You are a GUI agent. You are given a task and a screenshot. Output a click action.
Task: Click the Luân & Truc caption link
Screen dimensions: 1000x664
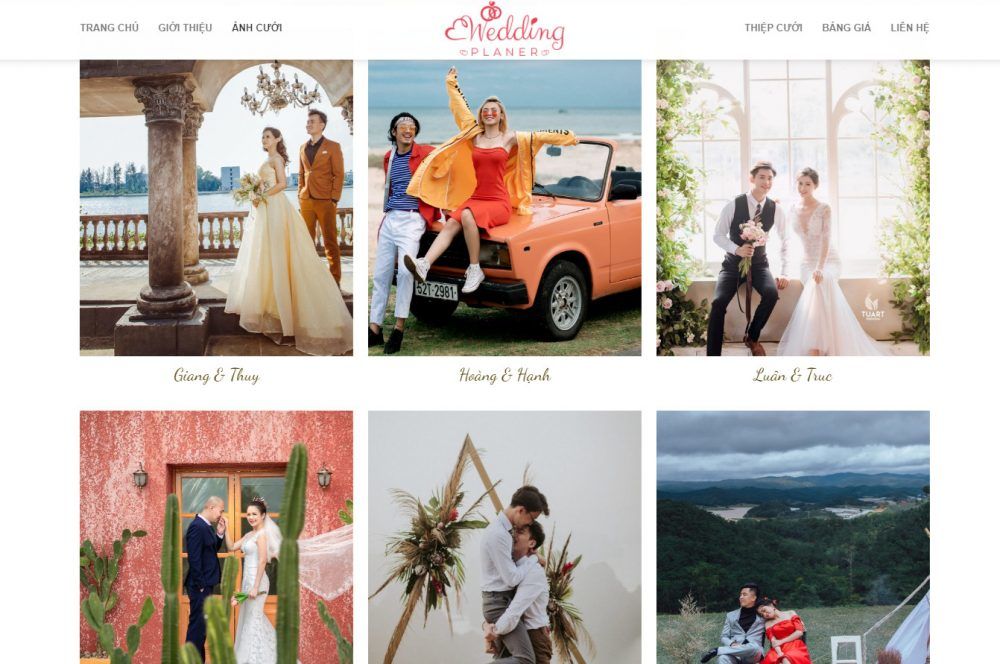793,376
